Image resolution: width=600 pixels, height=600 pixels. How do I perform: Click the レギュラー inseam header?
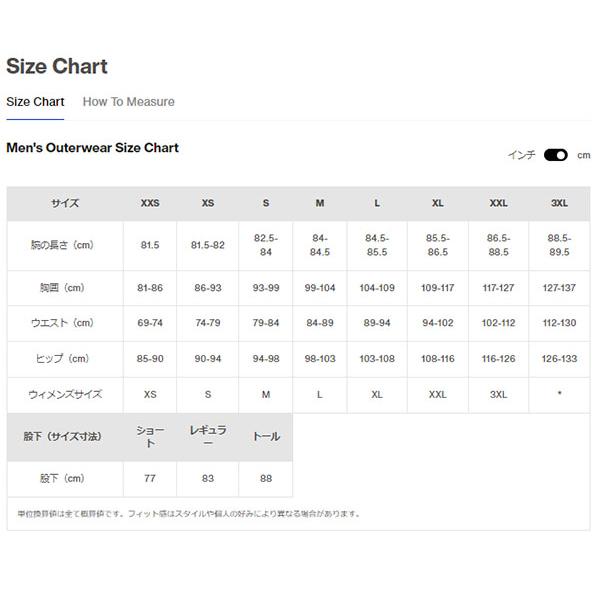tap(207, 437)
